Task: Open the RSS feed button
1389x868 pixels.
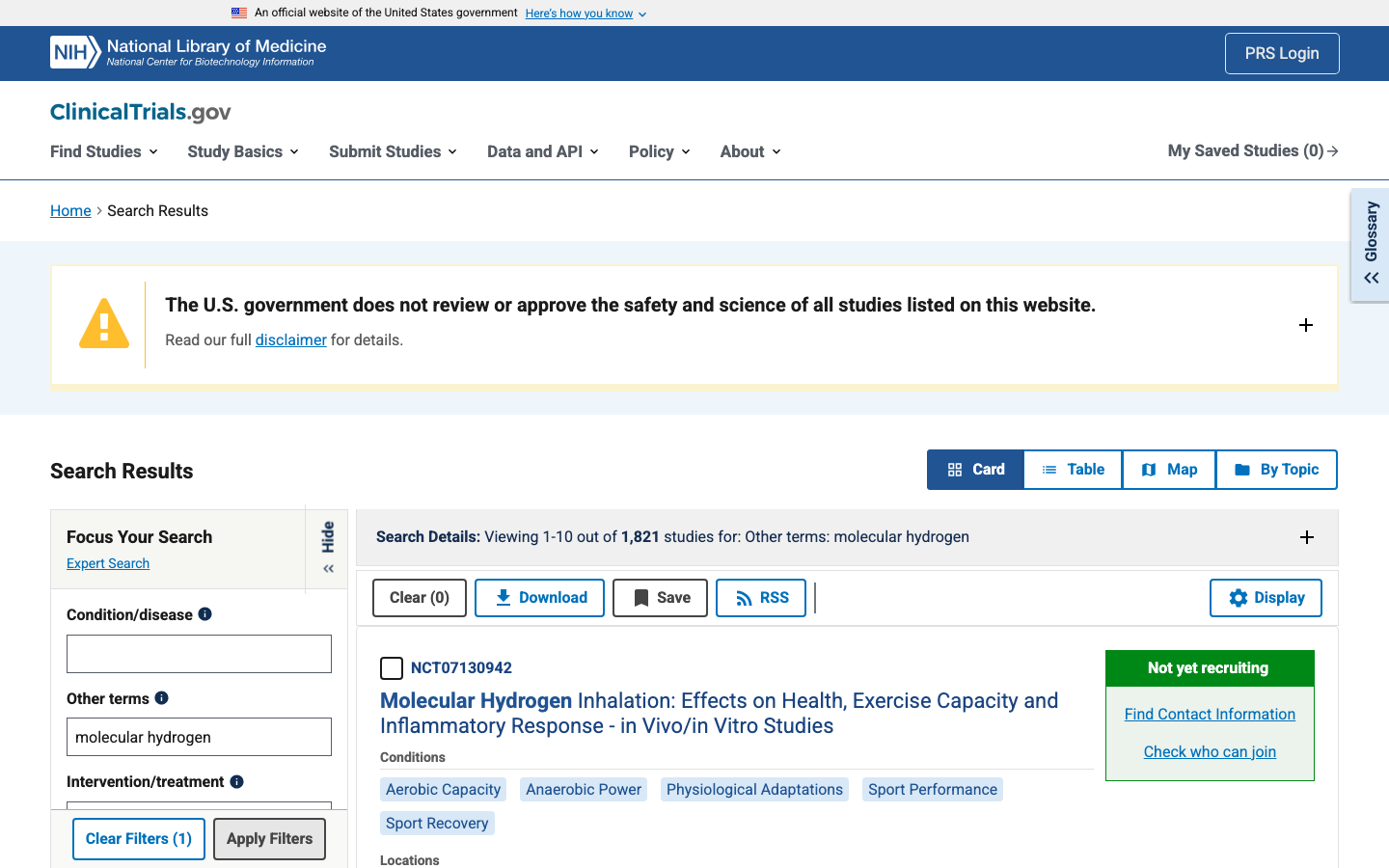Action: tap(761, 598)
